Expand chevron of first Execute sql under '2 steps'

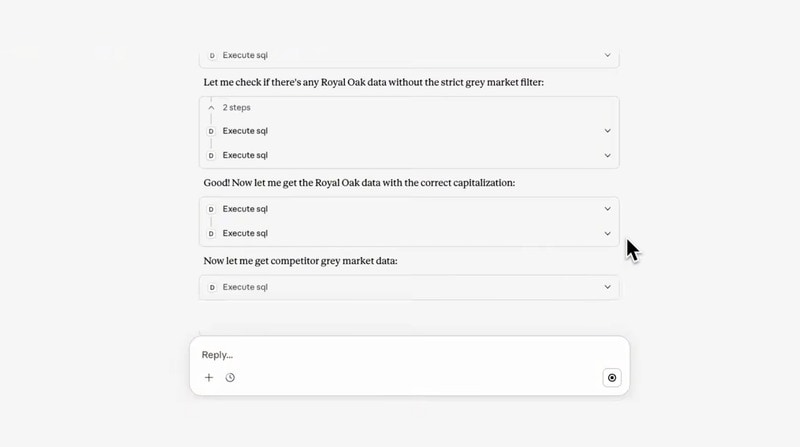607,131
